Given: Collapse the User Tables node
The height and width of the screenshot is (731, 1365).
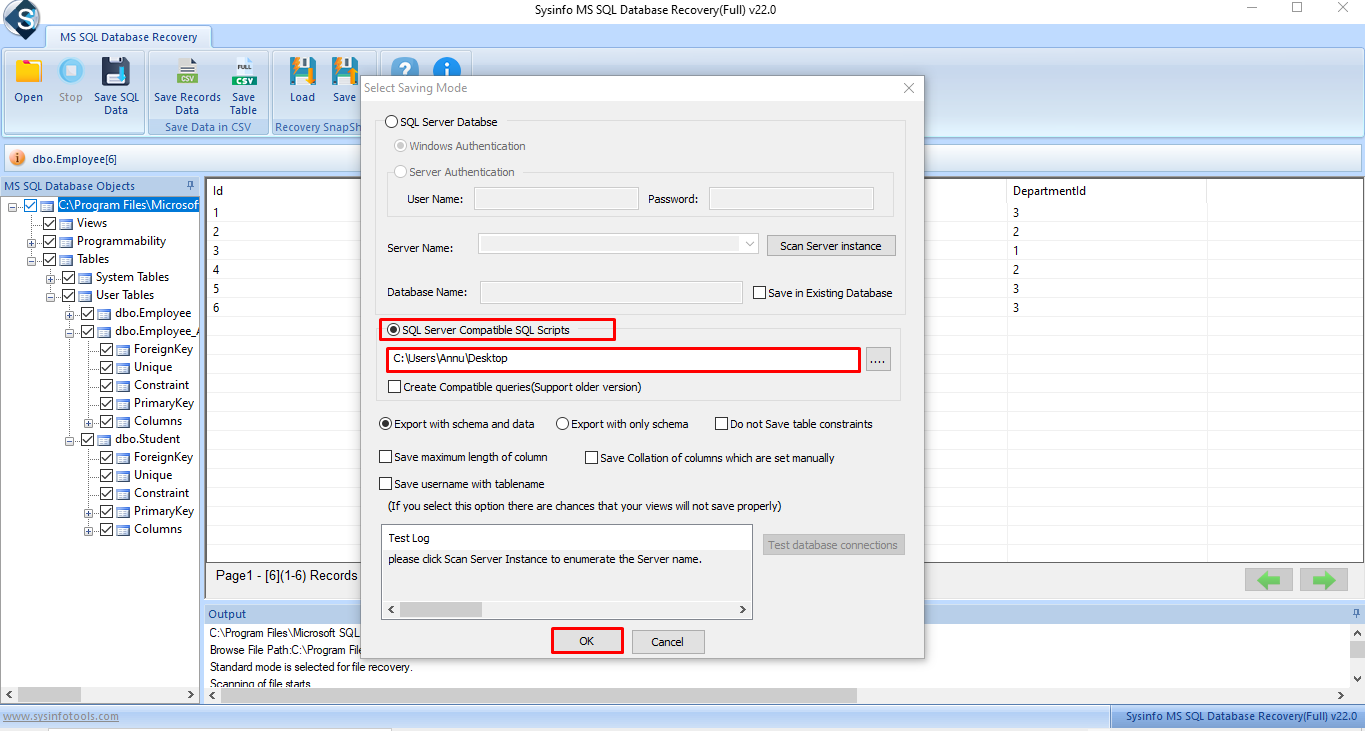Looking at the screenshot, I should [51, 296].
